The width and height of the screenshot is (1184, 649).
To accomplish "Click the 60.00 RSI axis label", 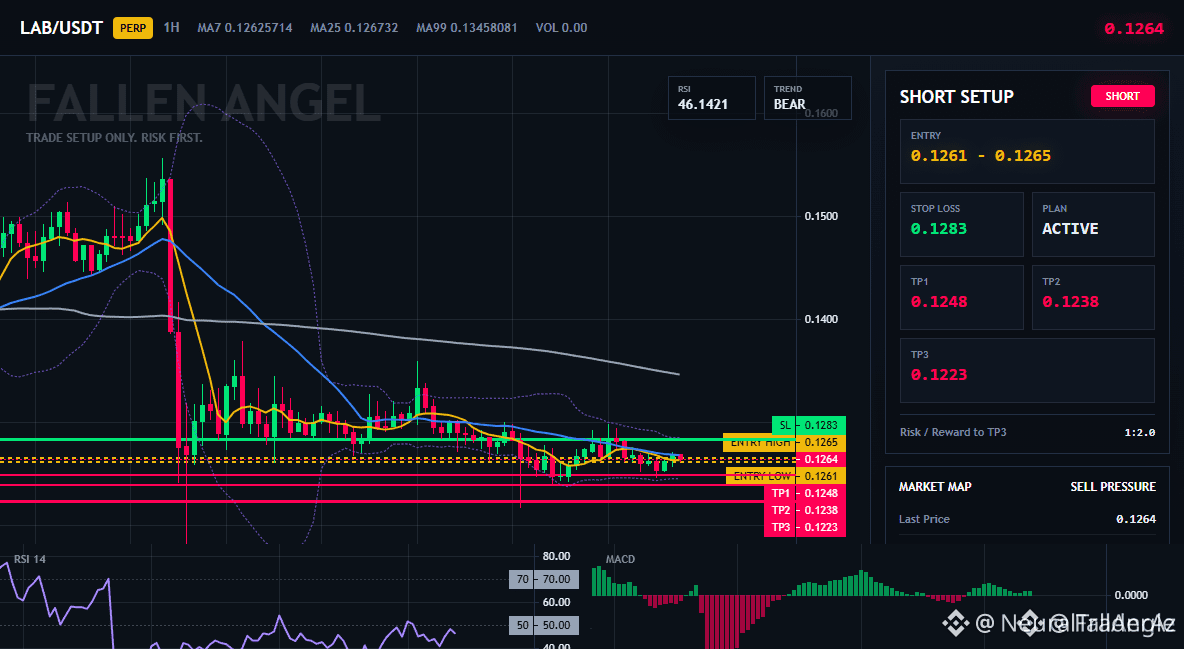I will coord(557,602).
